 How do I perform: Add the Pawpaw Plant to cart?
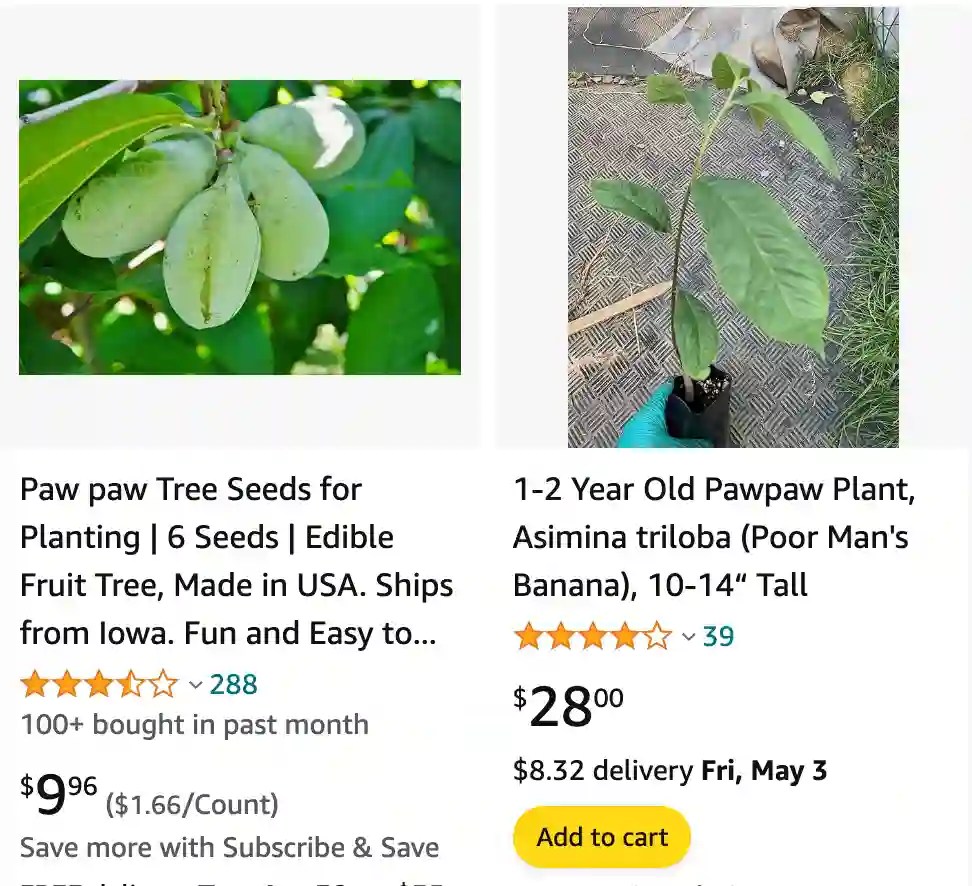pos(600,837)
